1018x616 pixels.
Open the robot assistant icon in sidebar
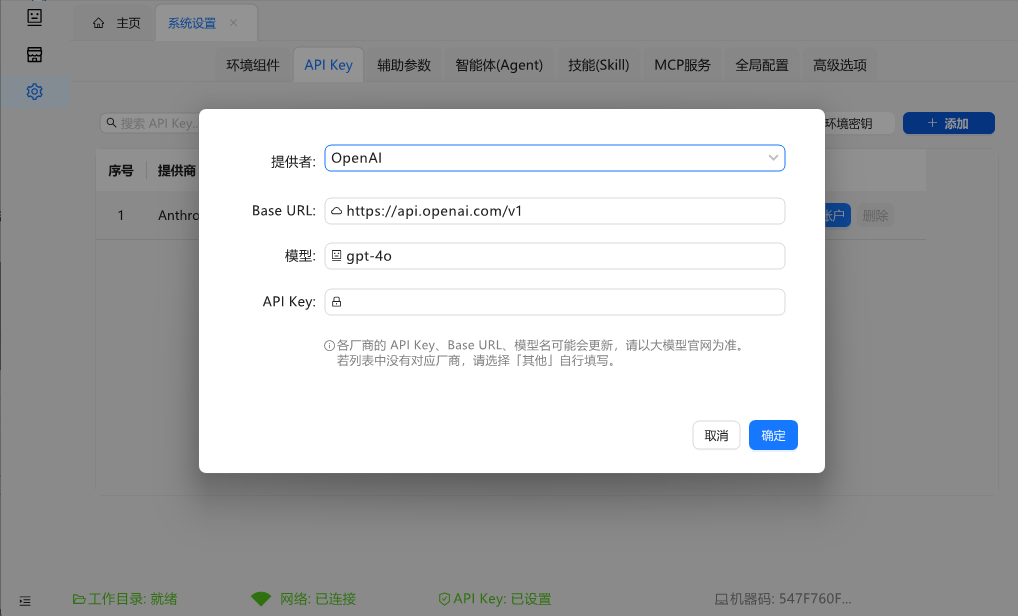coord(34,17)
